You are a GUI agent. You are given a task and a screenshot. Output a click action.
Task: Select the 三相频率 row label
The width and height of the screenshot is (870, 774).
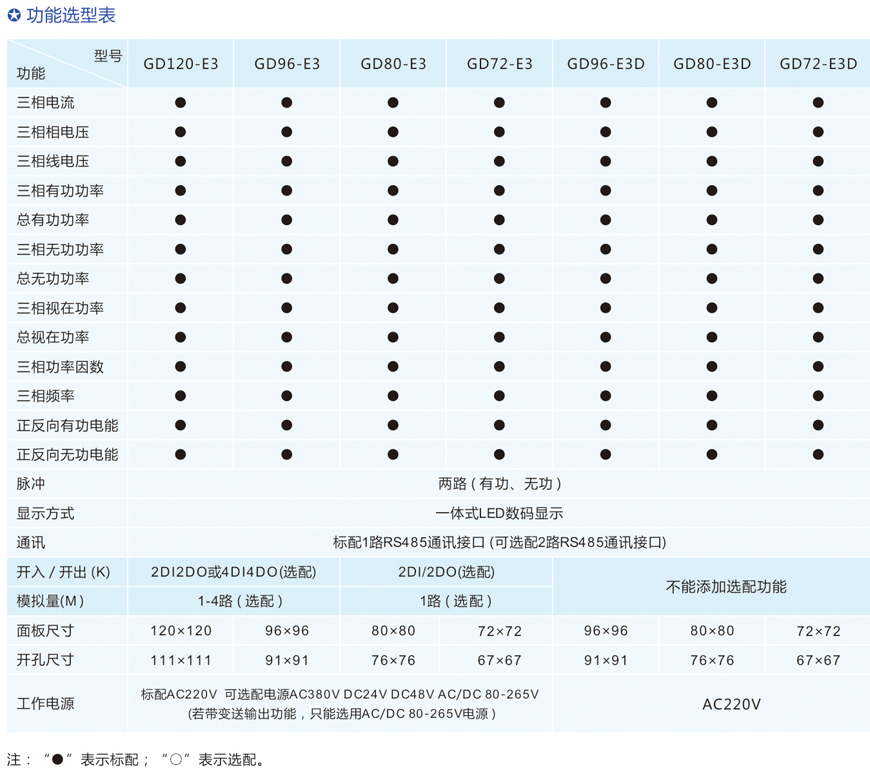click(45, 396)
